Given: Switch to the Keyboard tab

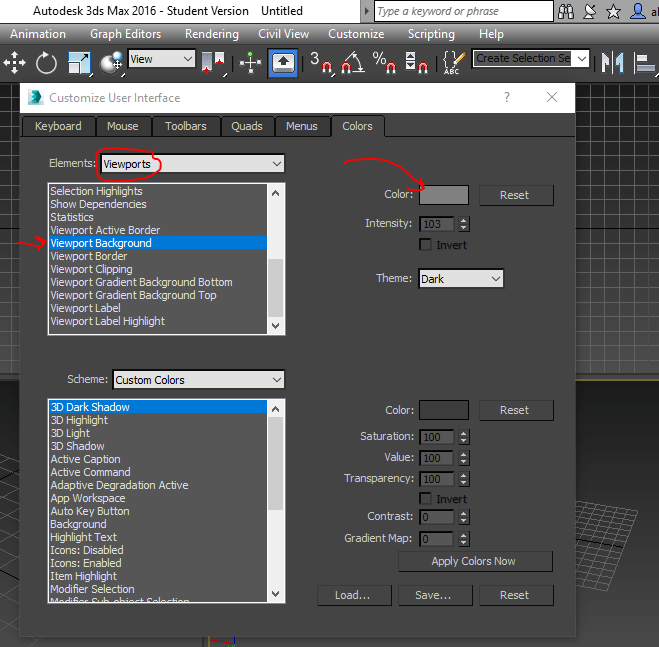Looking at the screenshot, I should click(x=58, y=126).
